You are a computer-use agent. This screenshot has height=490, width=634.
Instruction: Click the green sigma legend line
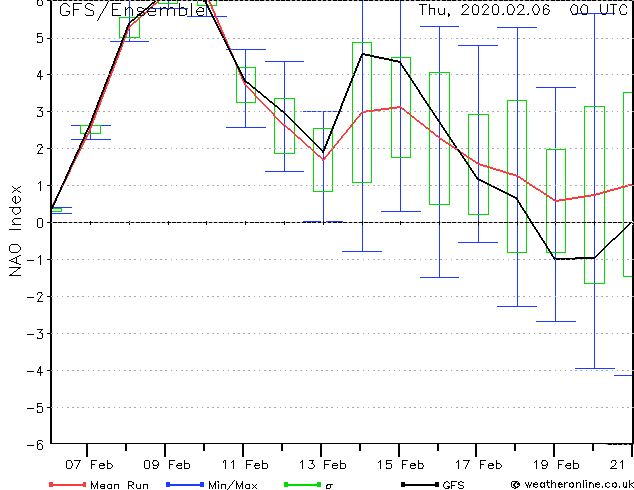[303, 484]
